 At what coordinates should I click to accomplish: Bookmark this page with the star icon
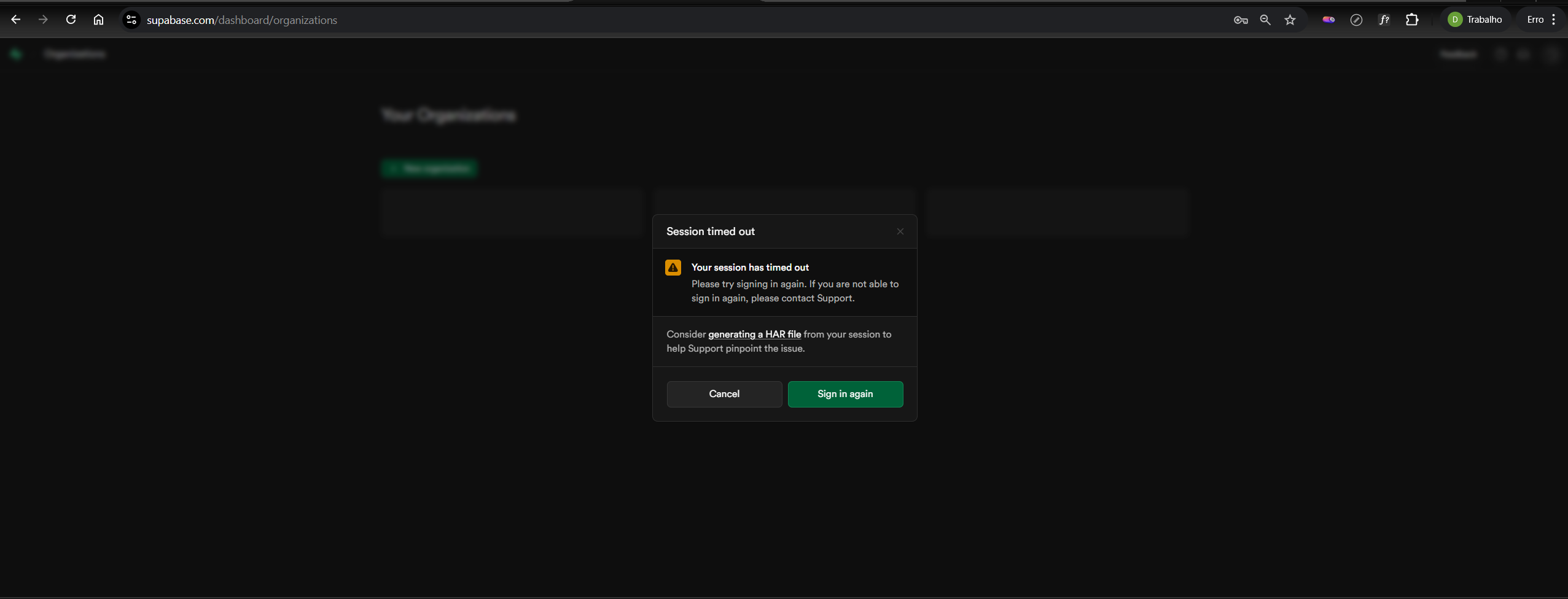1290,20
